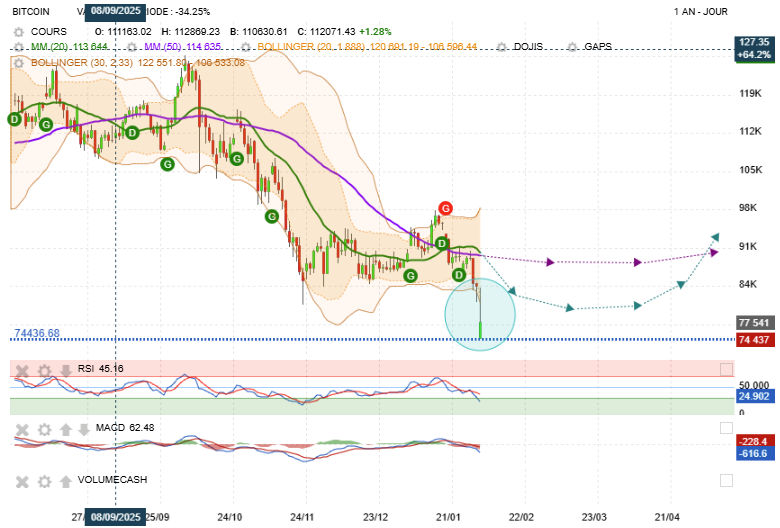Click the red 74 437 price label
The image size is (780, 528).
[x=753, y=340]
